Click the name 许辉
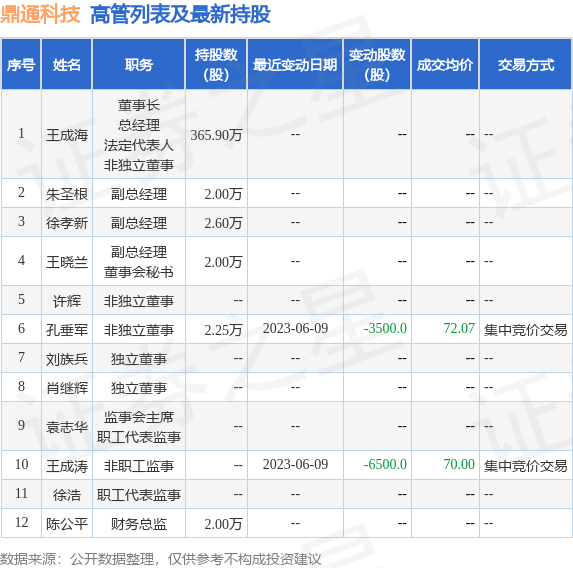The image size is (573, 568). [67, 301]
